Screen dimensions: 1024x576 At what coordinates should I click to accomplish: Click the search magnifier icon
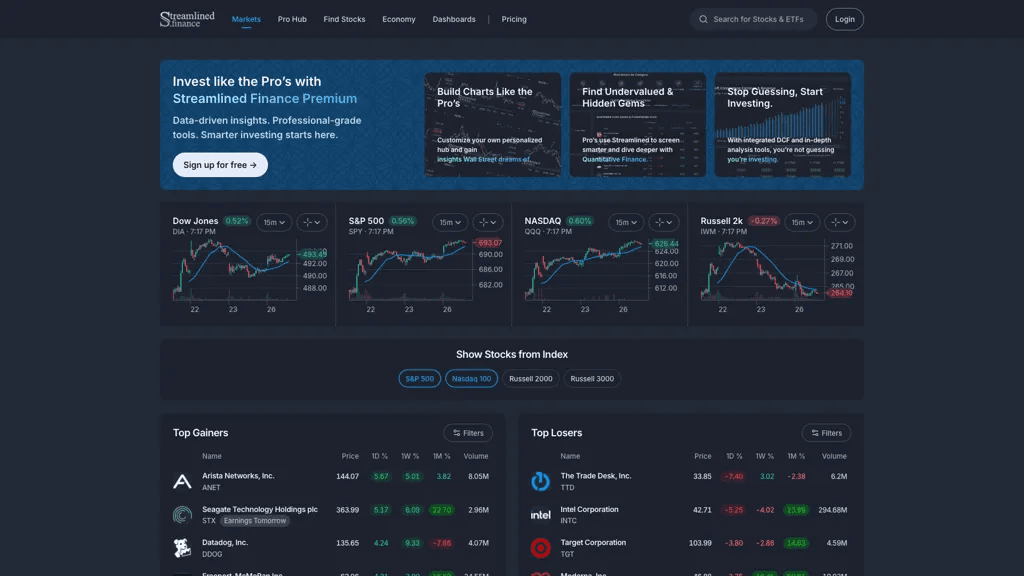703,20
